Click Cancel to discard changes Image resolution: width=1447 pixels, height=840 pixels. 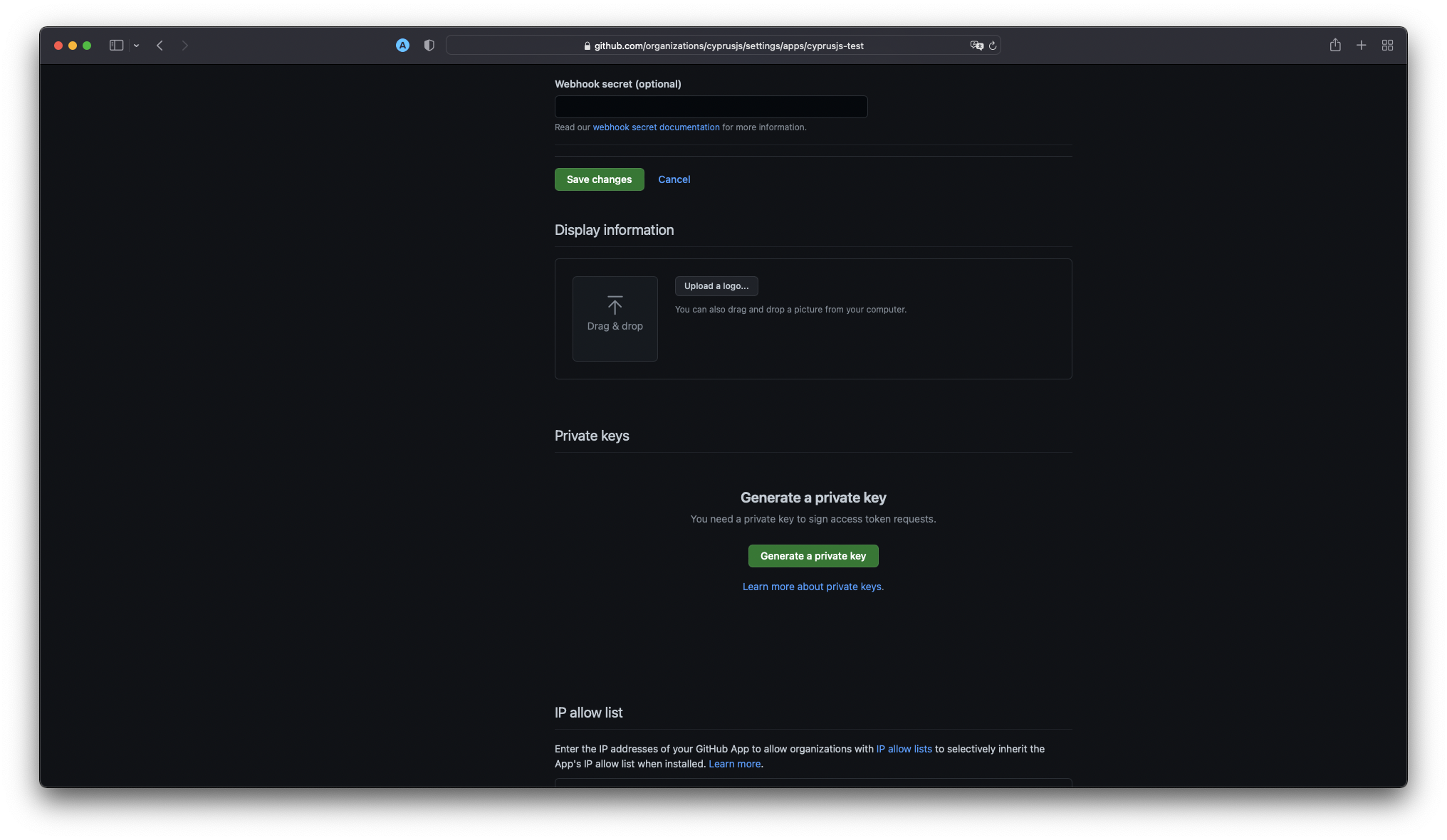(673, 179)
